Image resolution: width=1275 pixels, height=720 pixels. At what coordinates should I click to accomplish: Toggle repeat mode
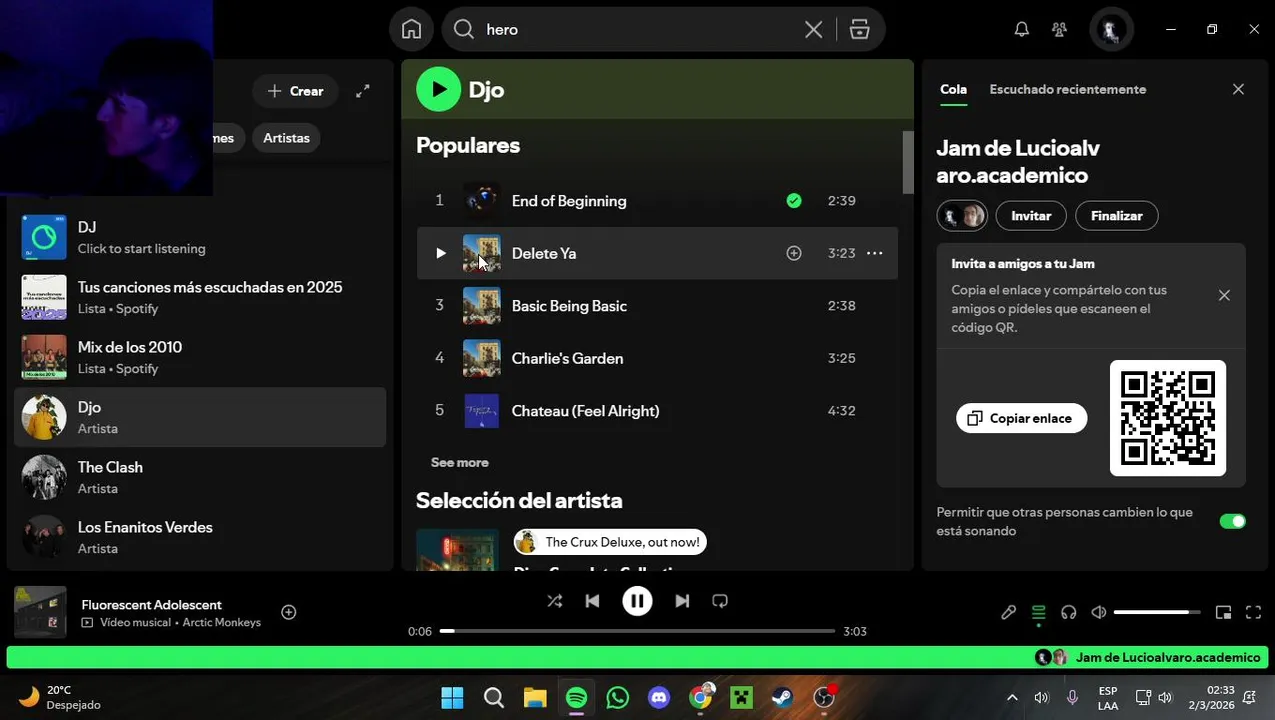coord(720,601)
